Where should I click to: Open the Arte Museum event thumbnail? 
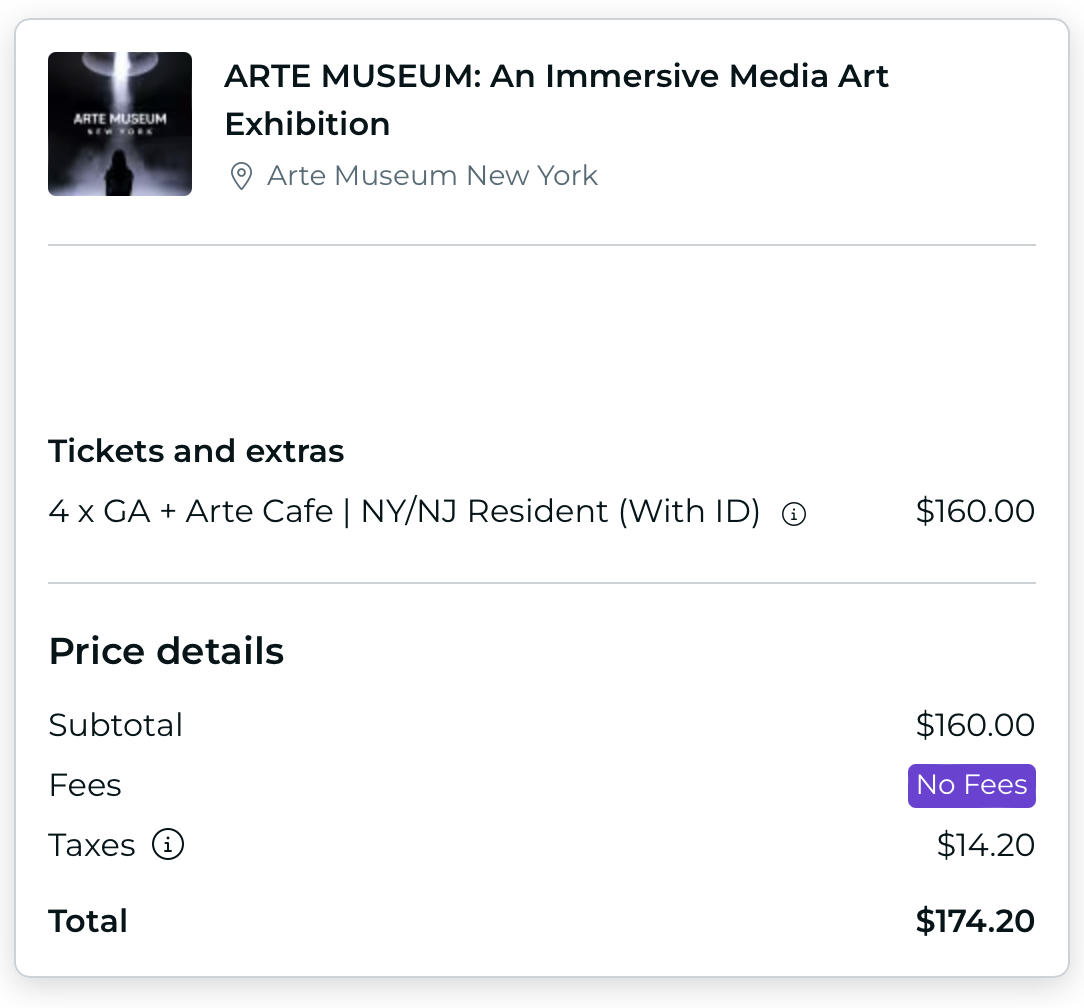coord(120,124)
